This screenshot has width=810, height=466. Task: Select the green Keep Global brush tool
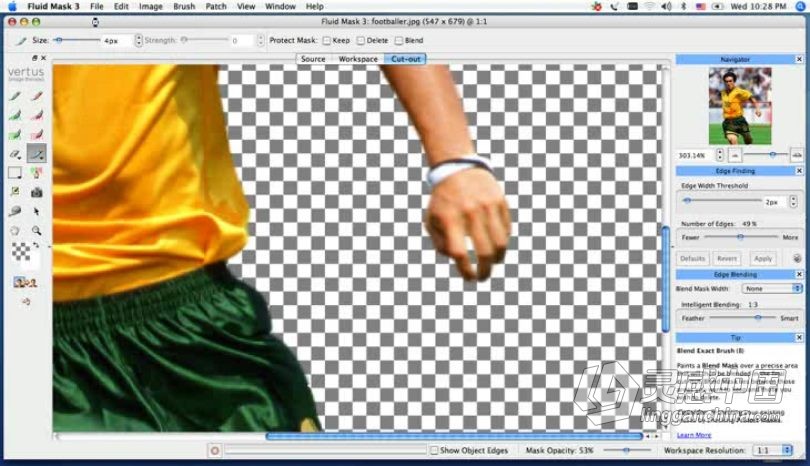(15, 135)
